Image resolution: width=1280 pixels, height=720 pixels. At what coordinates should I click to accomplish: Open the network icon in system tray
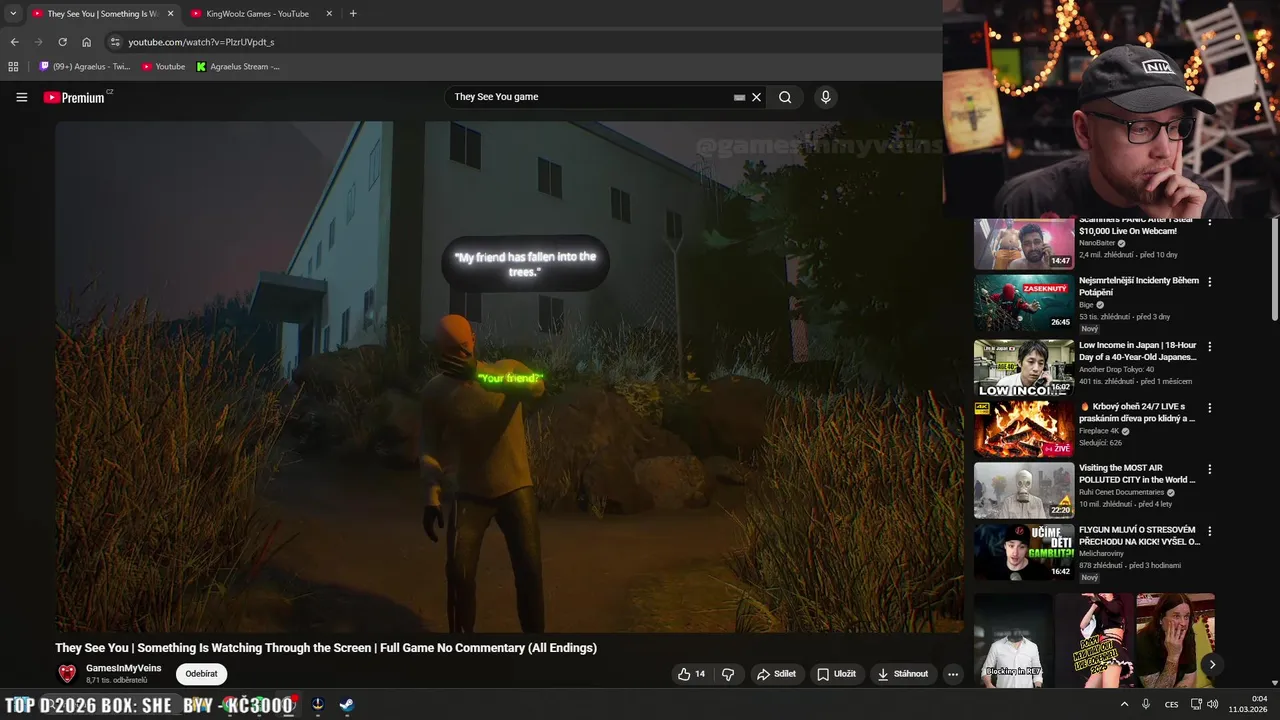coord(1196,704)
